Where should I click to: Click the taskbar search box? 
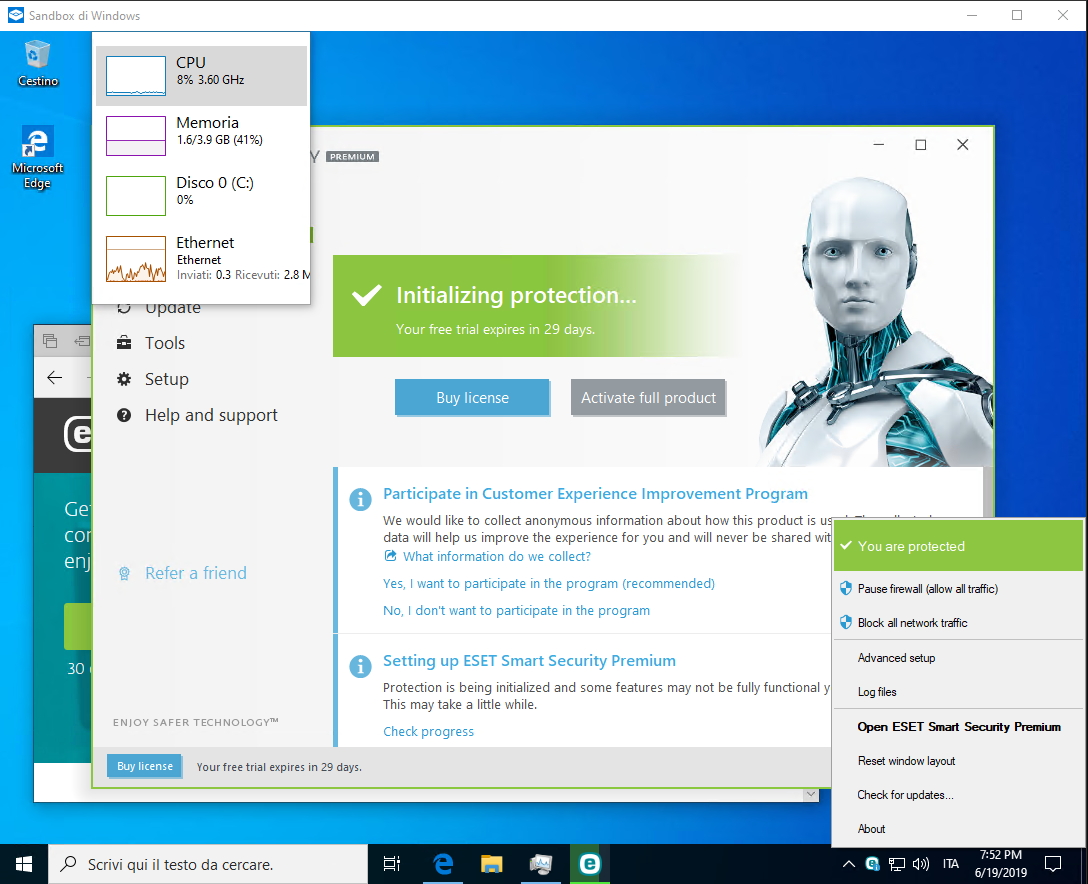pyautogui.click(x=207, y=864)
